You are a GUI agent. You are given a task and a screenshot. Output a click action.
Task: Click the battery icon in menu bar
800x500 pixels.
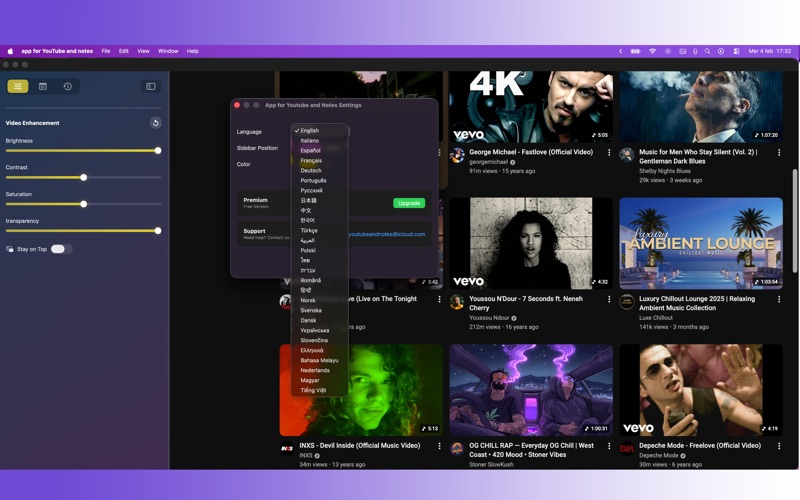[x=636, y=51]
